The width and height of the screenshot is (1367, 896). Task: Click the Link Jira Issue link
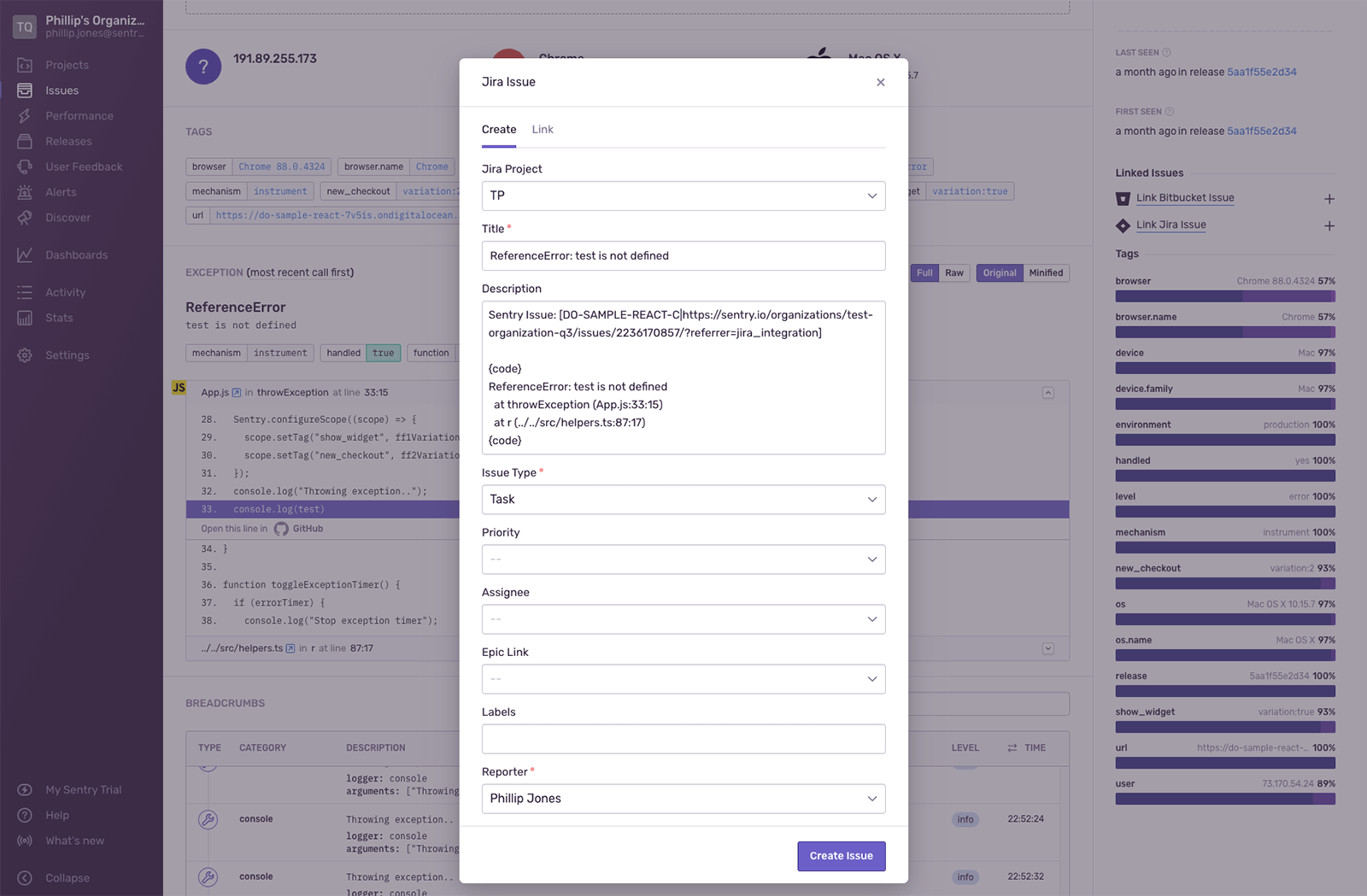point(1171,225)
